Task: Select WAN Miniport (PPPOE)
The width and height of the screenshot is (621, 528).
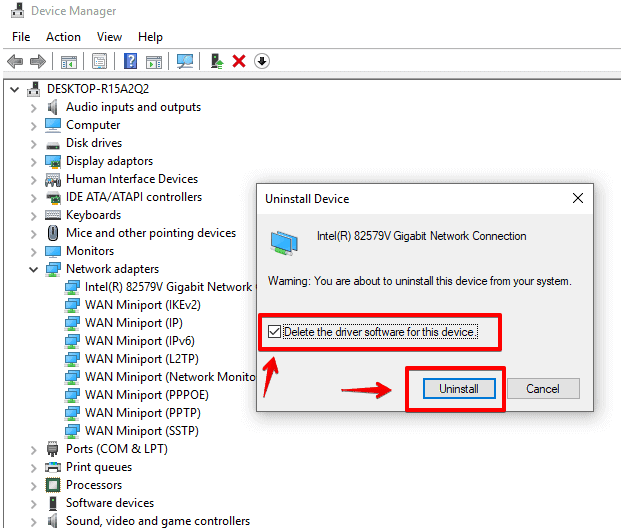Action: (x=147, y=395)
